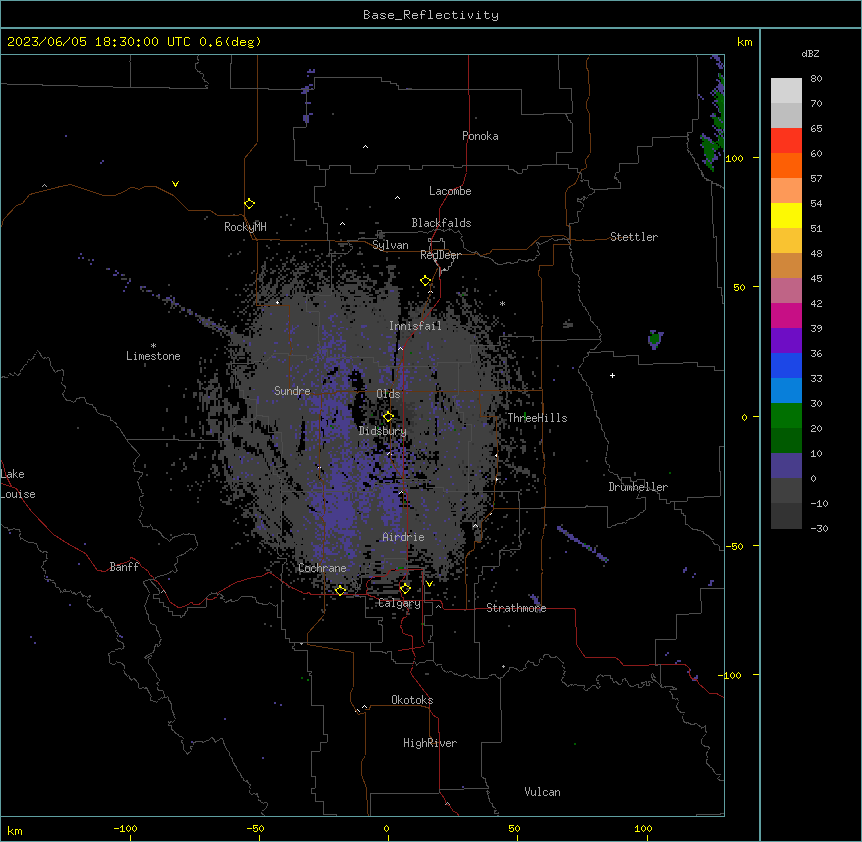Click the Limestone label
Viewport: 862px width, 842px height.
click(x=153, y=356)
